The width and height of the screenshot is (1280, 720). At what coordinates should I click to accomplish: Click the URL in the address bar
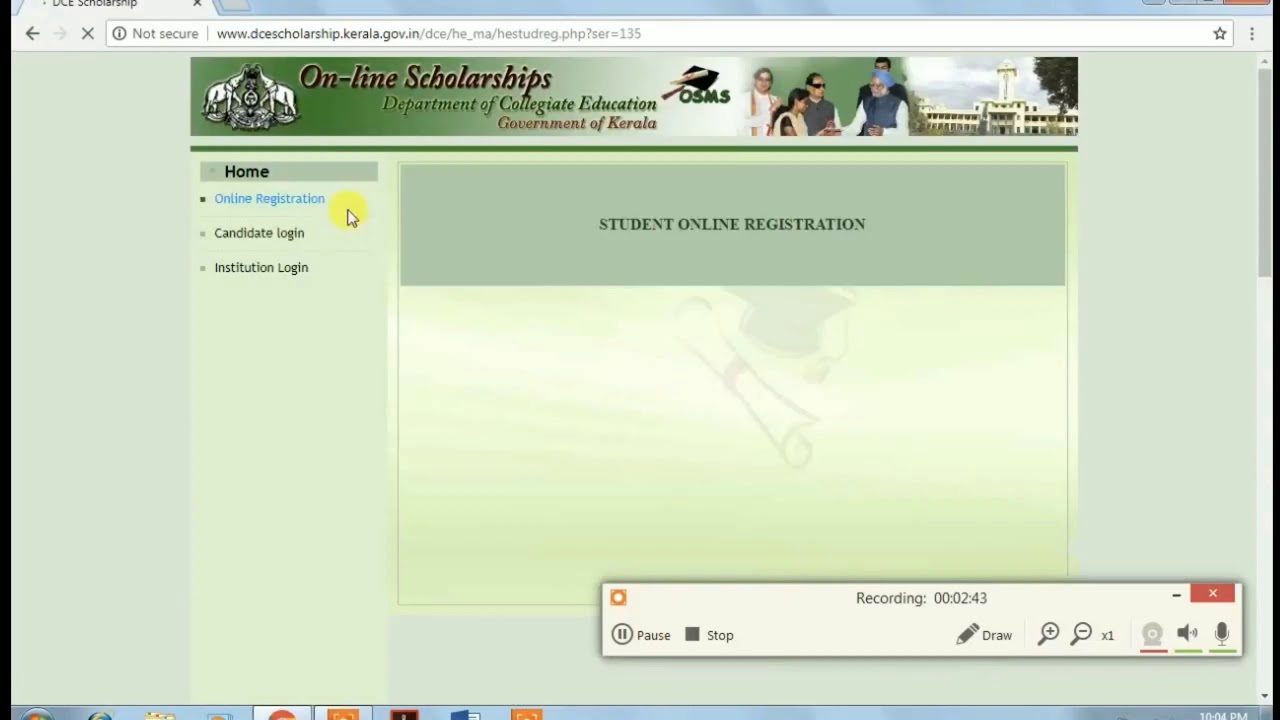[x=428, y=34]
